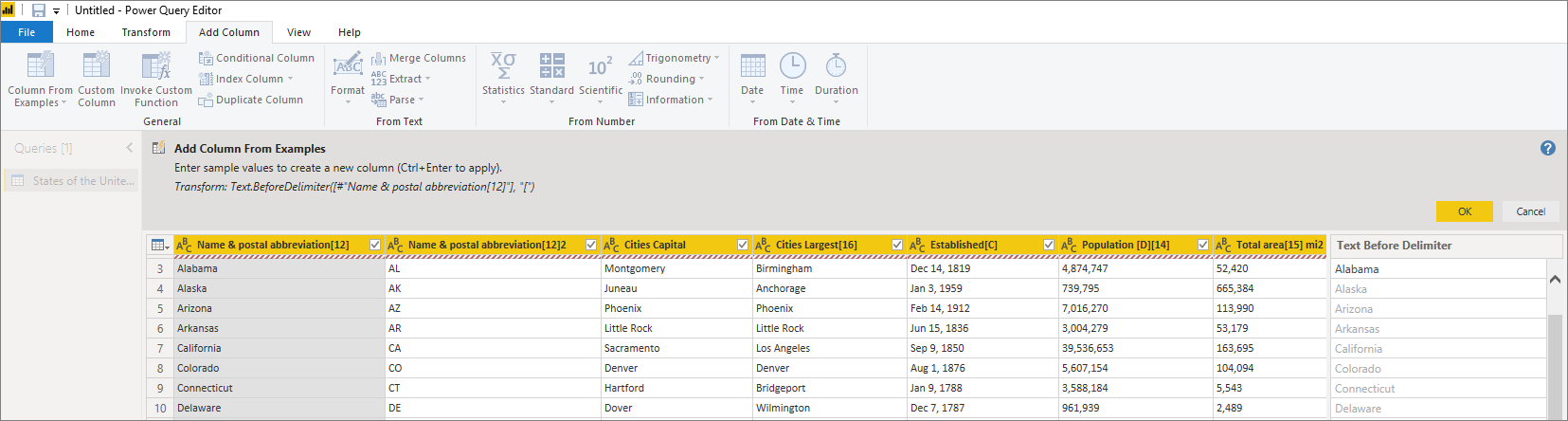1568x421 pixels.
Task: Toggle checkbox for Cities Largest[16] column
Action: click(897, 245)
